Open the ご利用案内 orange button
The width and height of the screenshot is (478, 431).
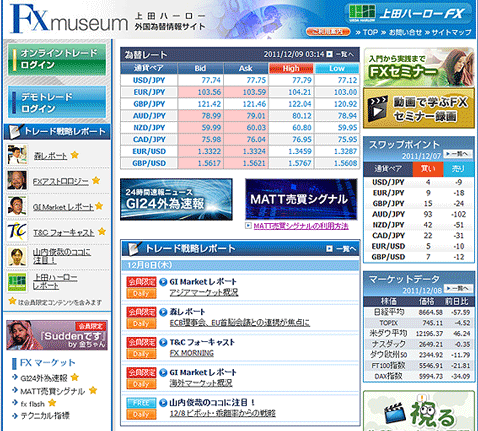[x=328, y=32]
